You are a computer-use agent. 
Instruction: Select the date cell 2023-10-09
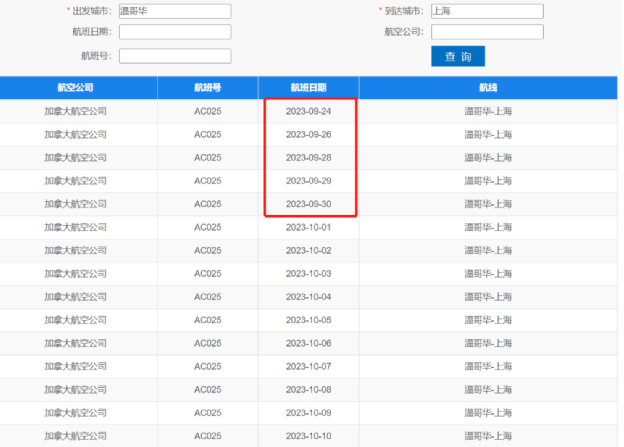(x=308, y=413)
